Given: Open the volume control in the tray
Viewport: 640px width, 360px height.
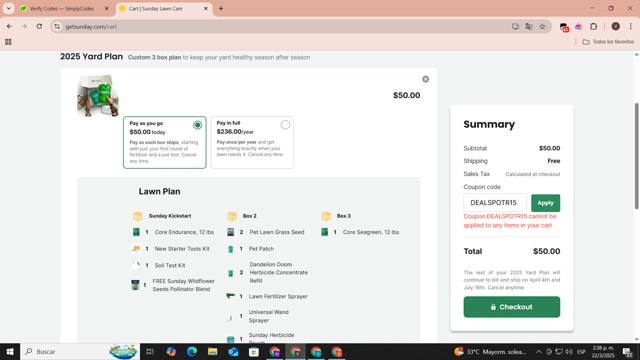Looking at the screenshot, I should tap(569, 351).
